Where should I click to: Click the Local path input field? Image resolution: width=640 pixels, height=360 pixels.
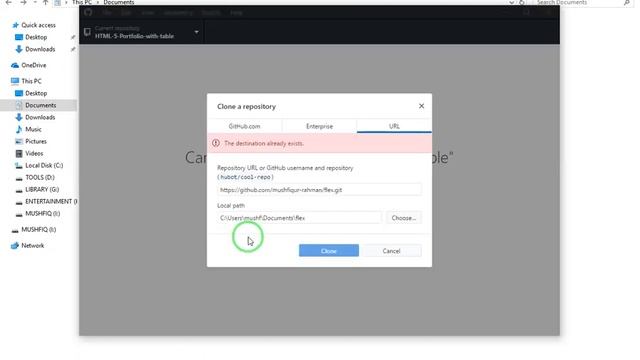coord(300,218)
